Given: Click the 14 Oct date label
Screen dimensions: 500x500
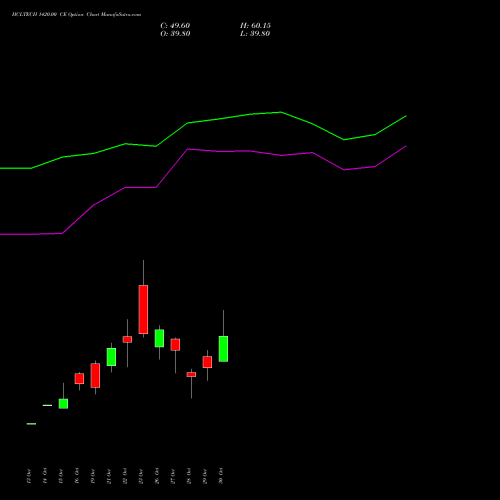Looking at the screenshot, I should 45,476.
